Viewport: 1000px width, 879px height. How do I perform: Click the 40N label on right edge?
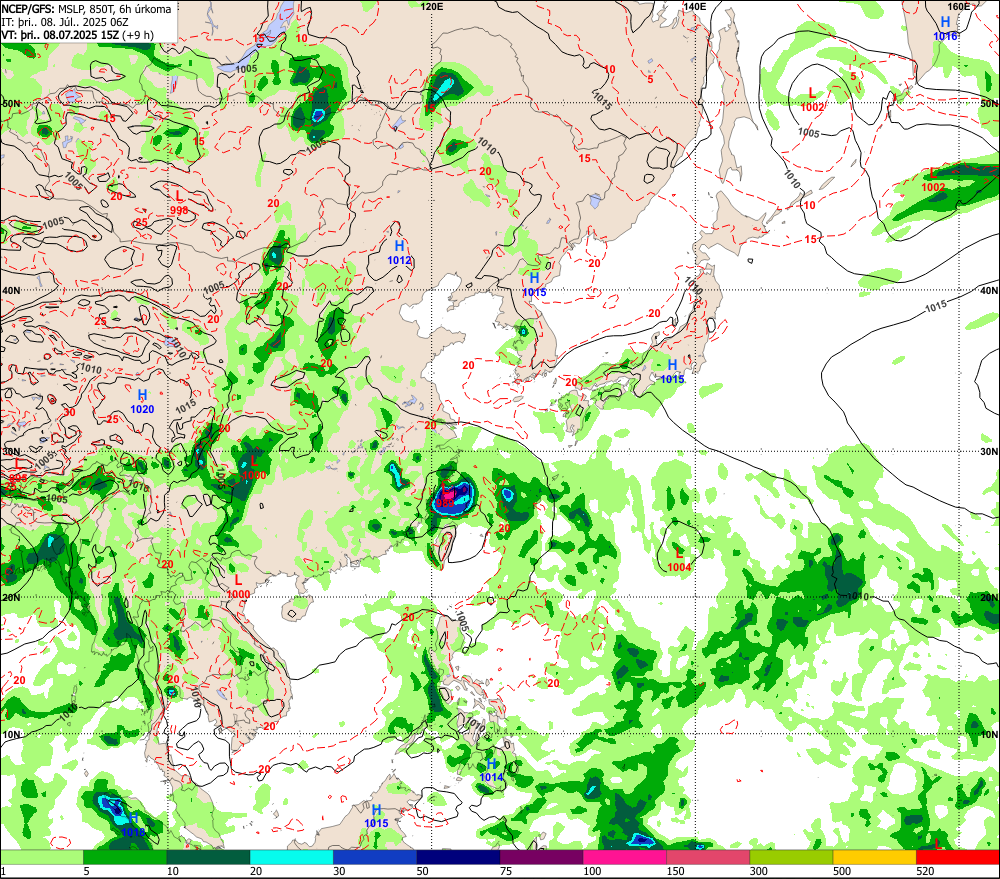[x=989, y=290]
